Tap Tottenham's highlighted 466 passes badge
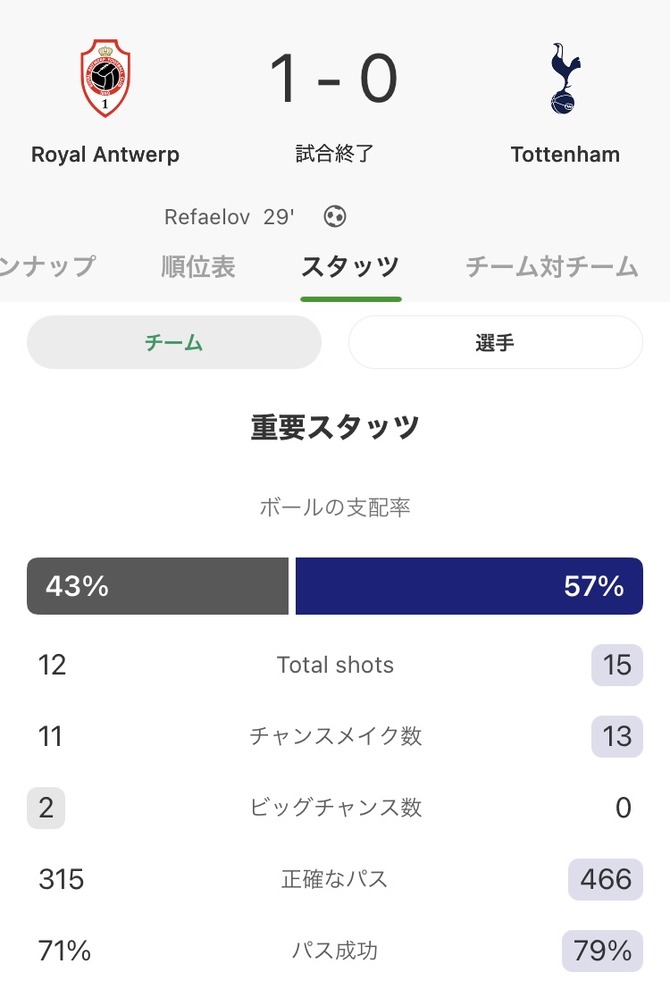 (606, 879)
